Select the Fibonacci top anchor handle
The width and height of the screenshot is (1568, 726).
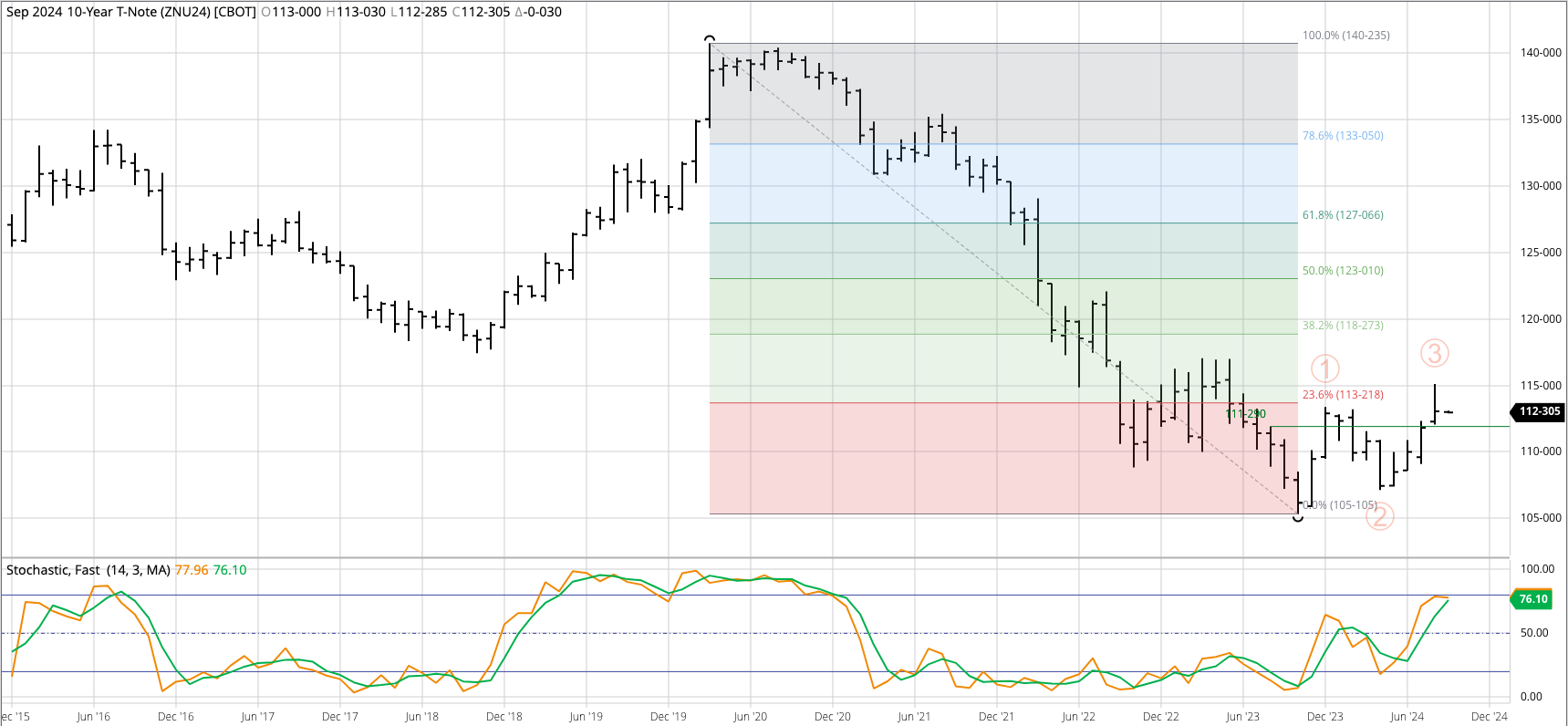click(710, 40)
